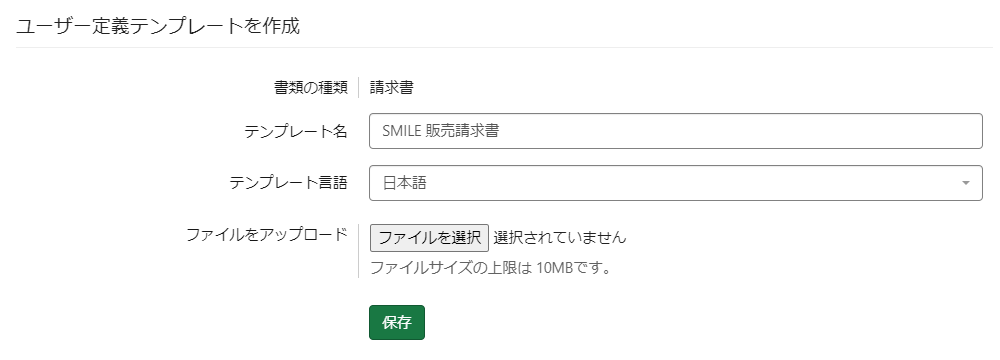Screen dimensions: 1000x360
Task: Click the ファイルサイズの上限は 10MBです hint text
Action: (490, 267)
